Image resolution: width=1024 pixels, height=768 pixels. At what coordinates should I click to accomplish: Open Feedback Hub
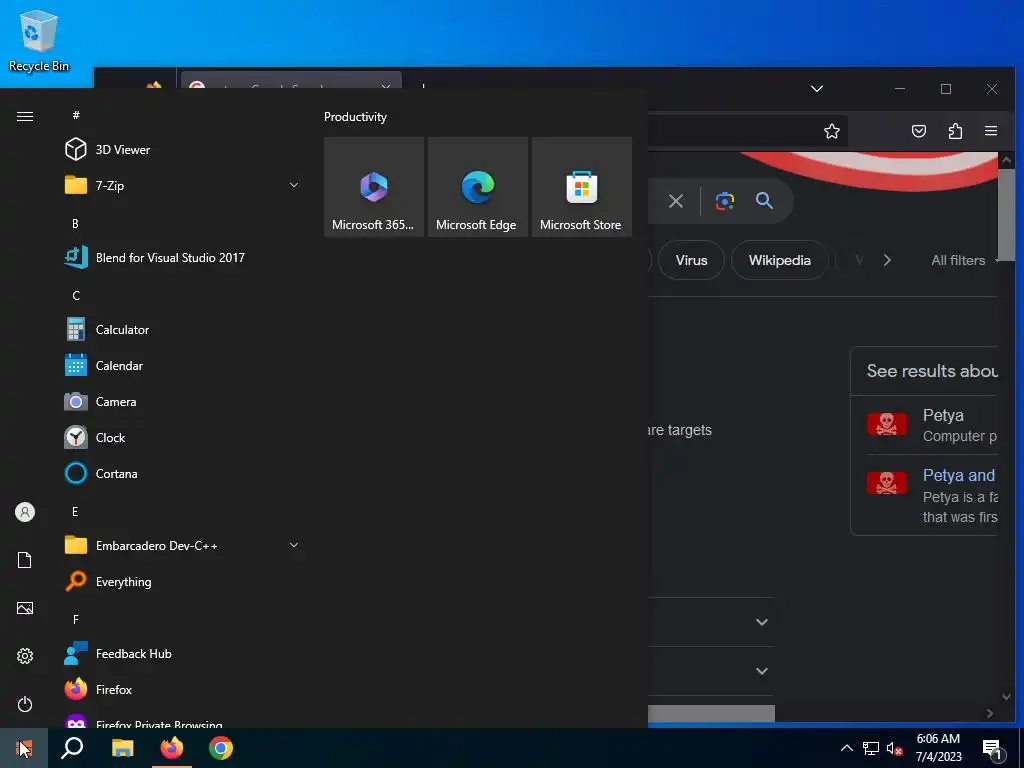point(183,654)
